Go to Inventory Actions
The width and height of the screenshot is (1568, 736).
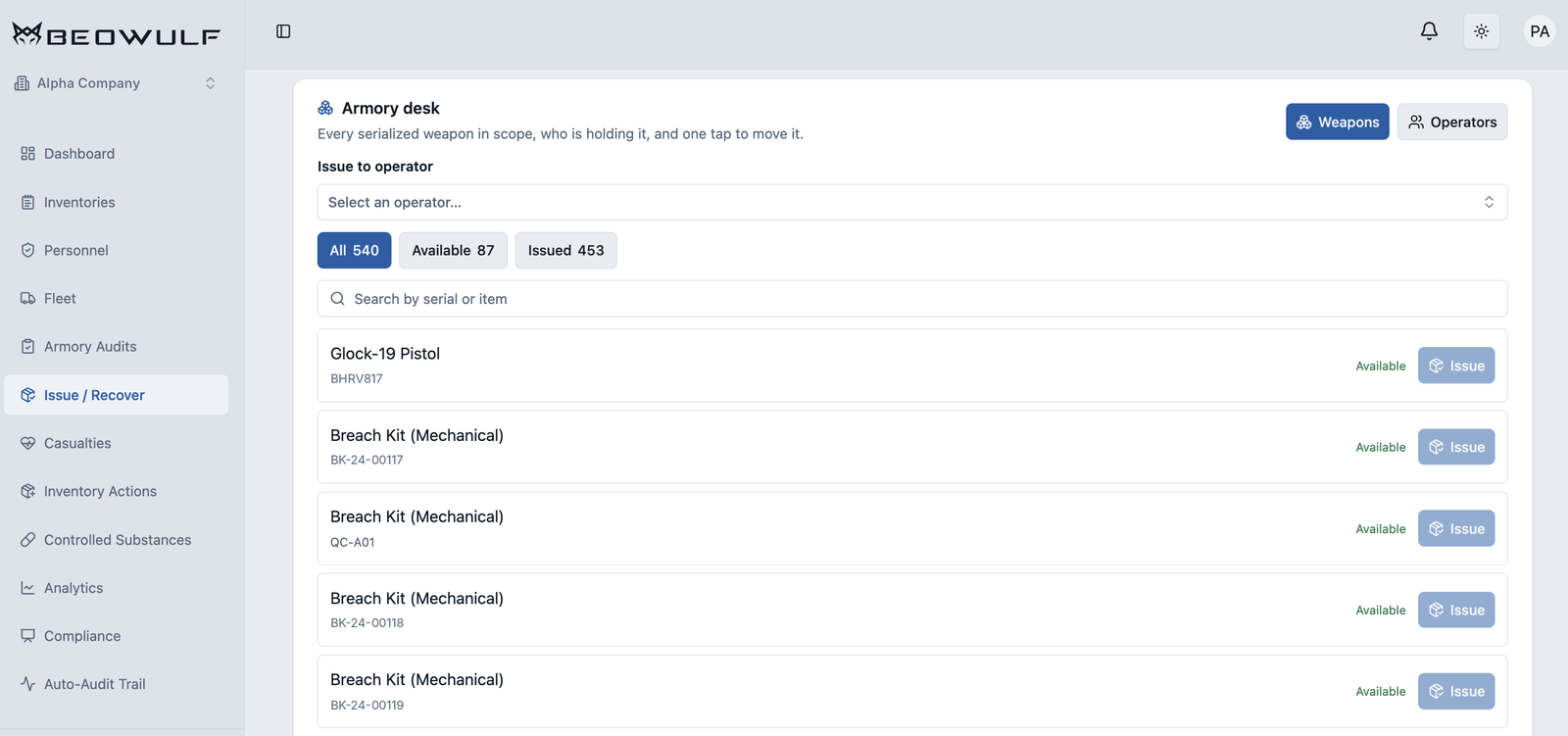pyautogui.click(x=116, y=491)
